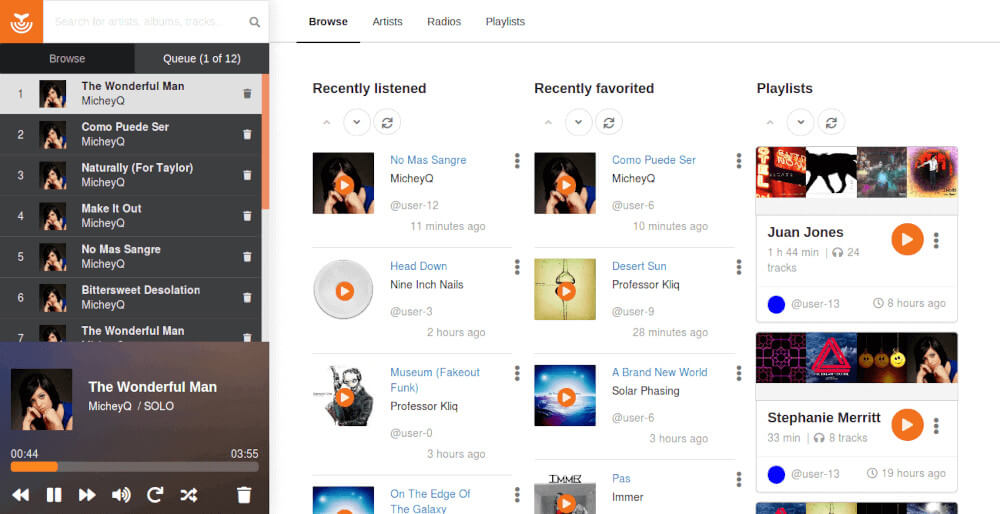Screen dimensions: 1000x514
Task: Refresh the Recently listened list
Action: coord(387,122)
